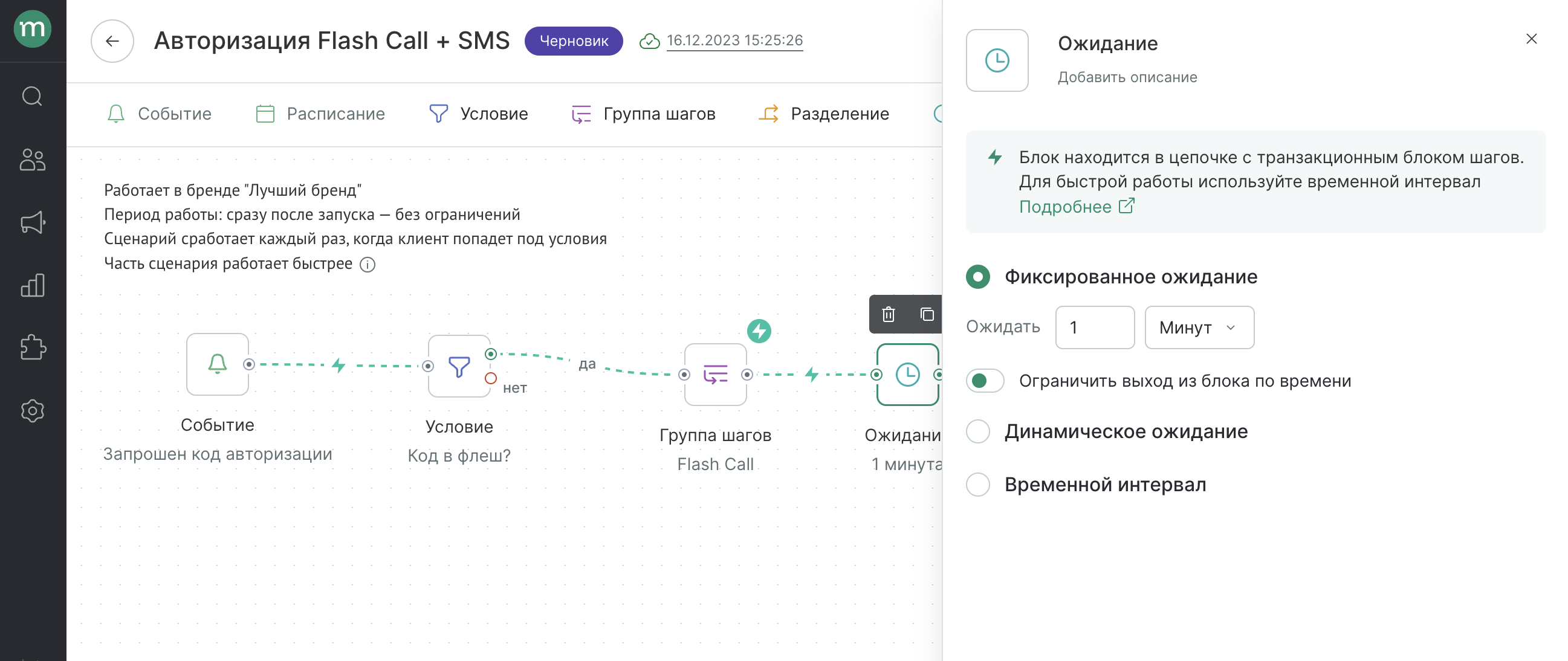Select the Условие funnel node on canvas

[459, 366]
